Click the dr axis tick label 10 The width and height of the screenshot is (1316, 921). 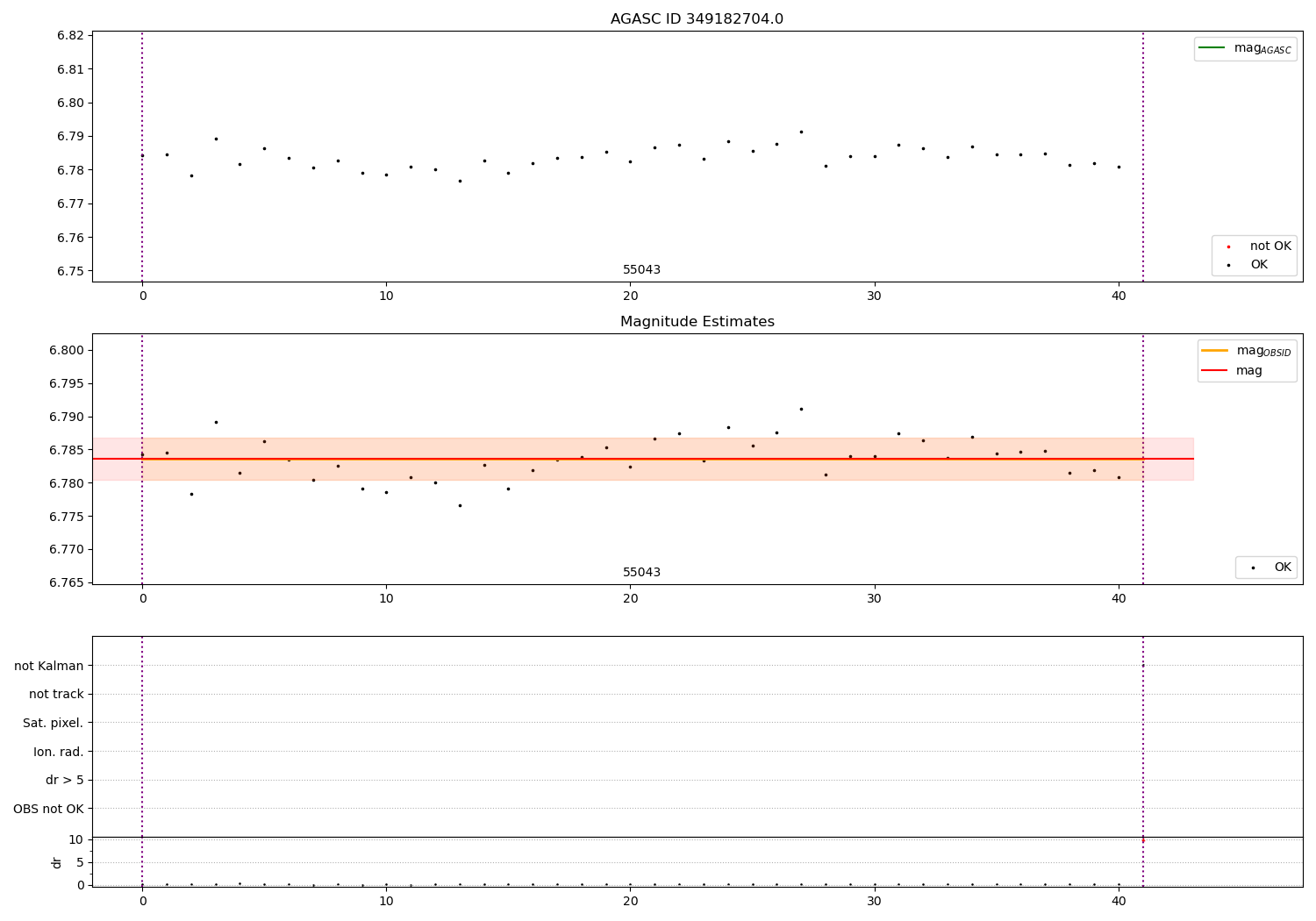coord(76,839)
